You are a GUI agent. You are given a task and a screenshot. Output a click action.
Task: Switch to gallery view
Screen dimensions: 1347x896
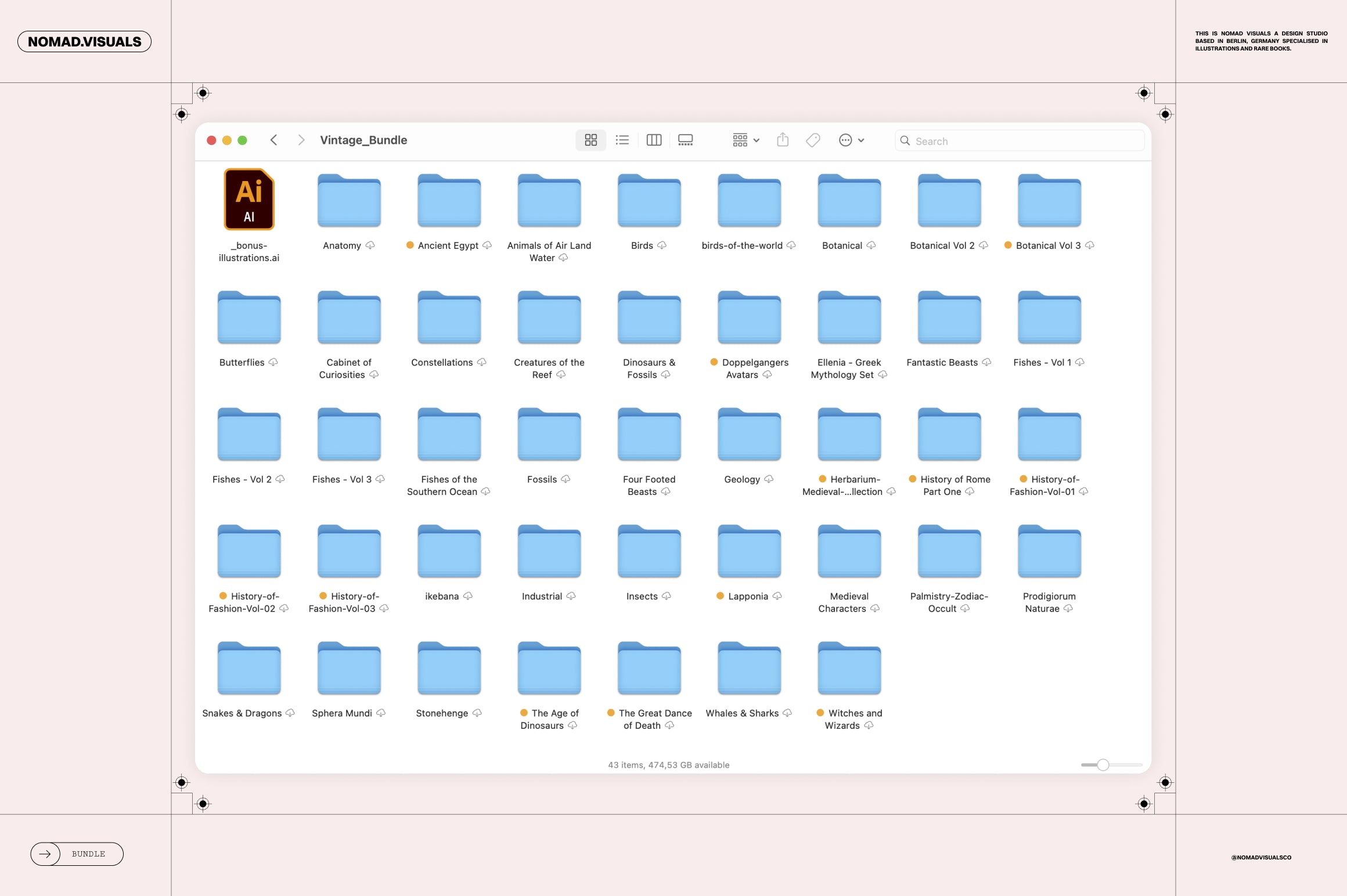(685, 140)
